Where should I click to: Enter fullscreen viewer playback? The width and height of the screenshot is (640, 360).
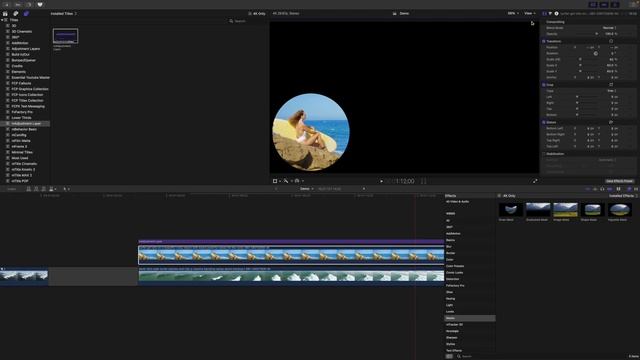pos(535,181)
